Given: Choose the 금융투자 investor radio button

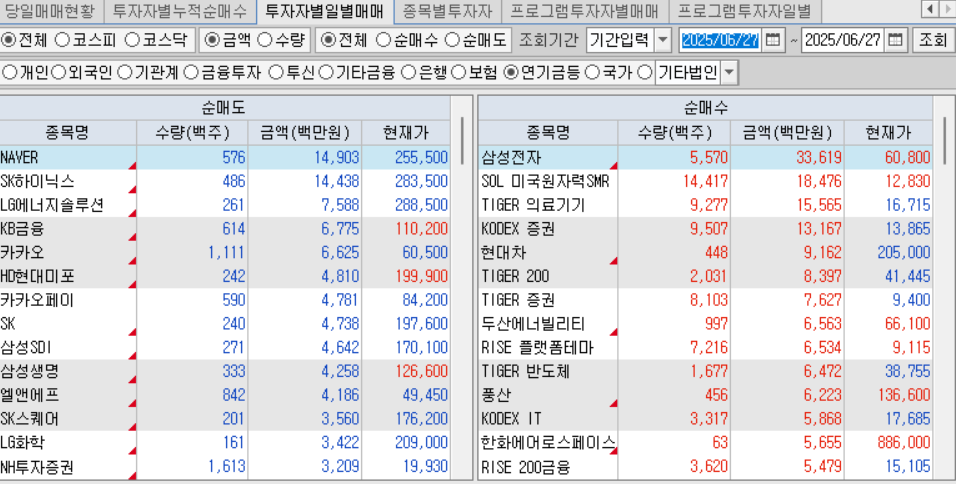Looking at the screenshot, I should (x=191, y=73).
